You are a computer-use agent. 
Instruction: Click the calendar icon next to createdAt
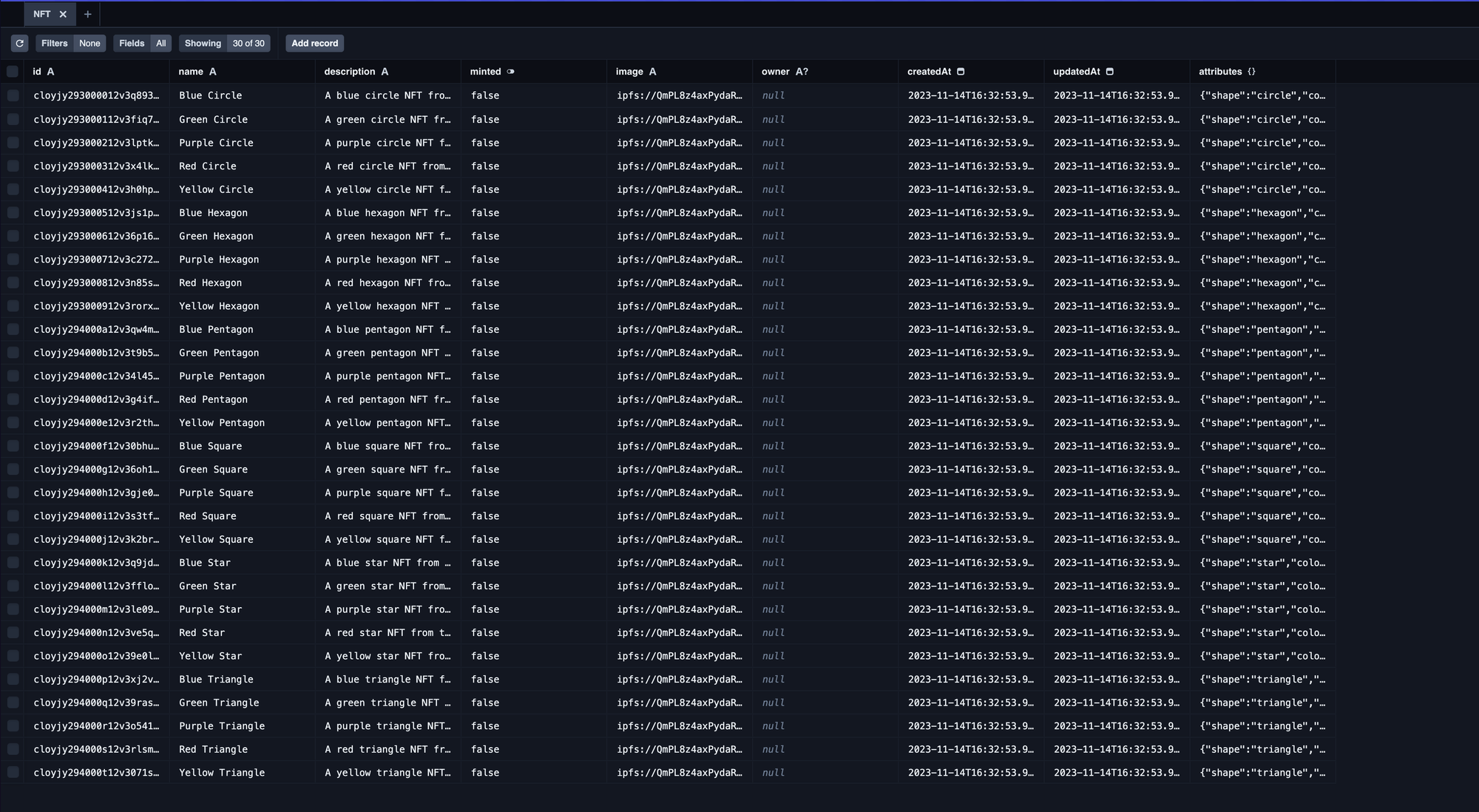pos(961,72)
